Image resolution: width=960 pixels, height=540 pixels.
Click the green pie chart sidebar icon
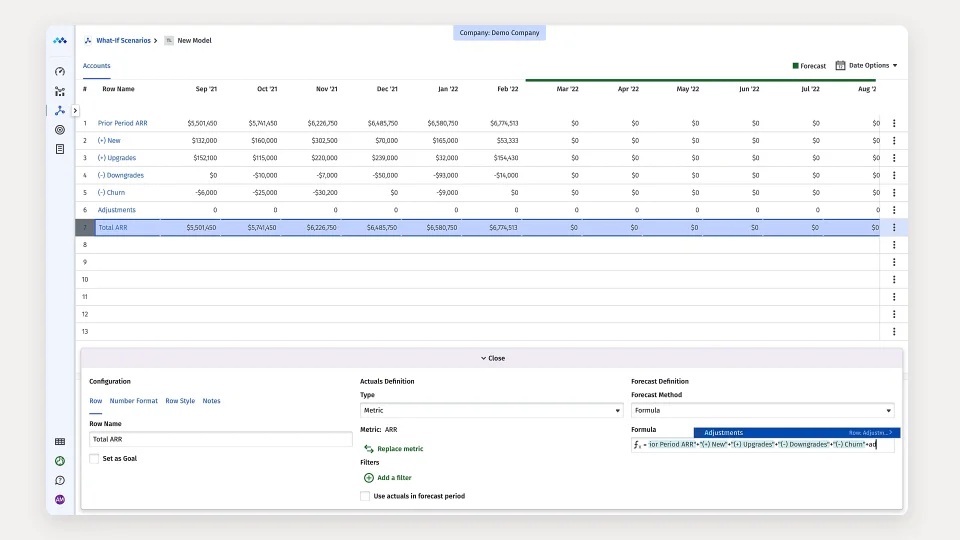(x=60, y=461)
